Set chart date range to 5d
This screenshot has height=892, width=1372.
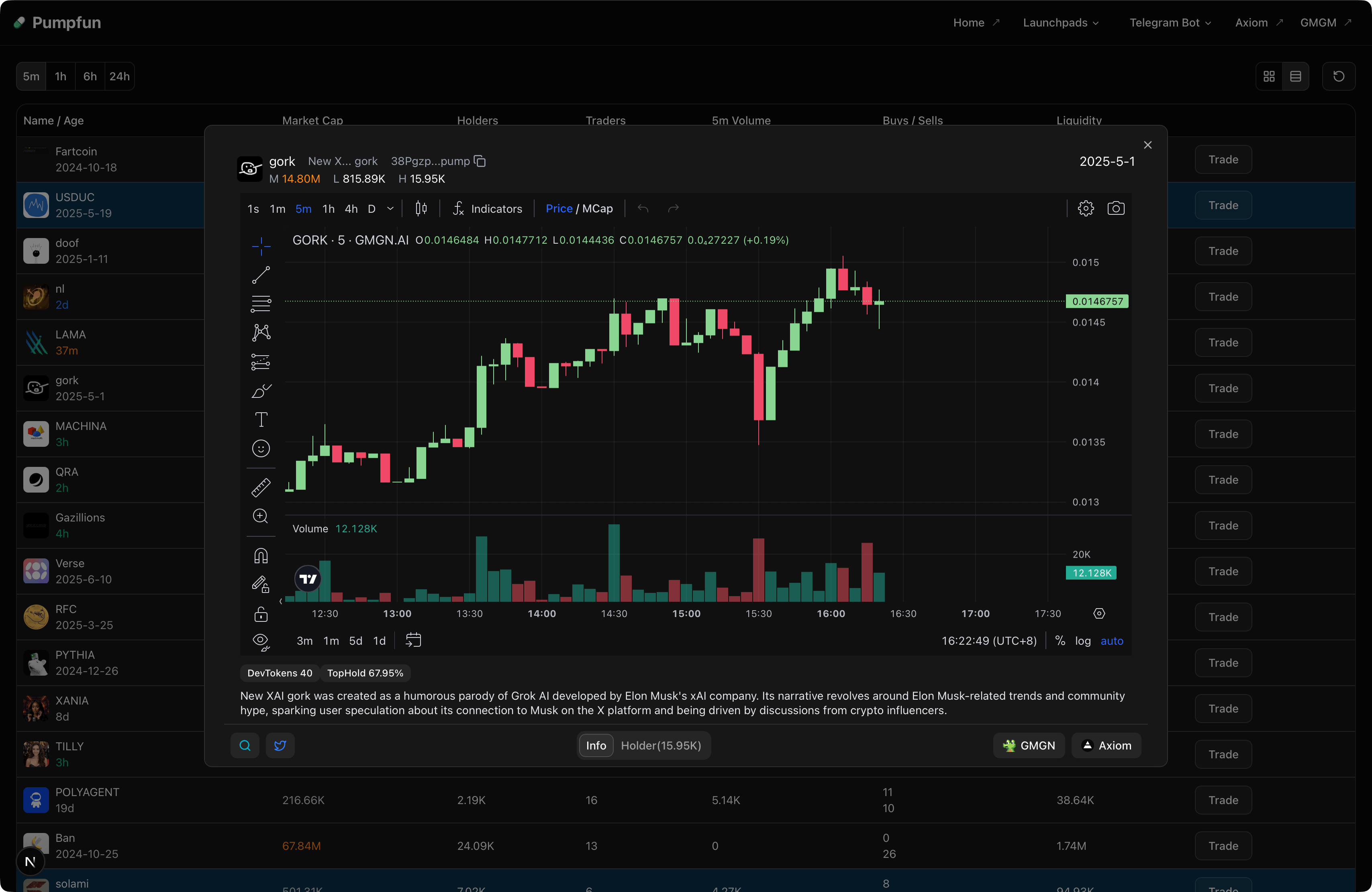point(356,641)
